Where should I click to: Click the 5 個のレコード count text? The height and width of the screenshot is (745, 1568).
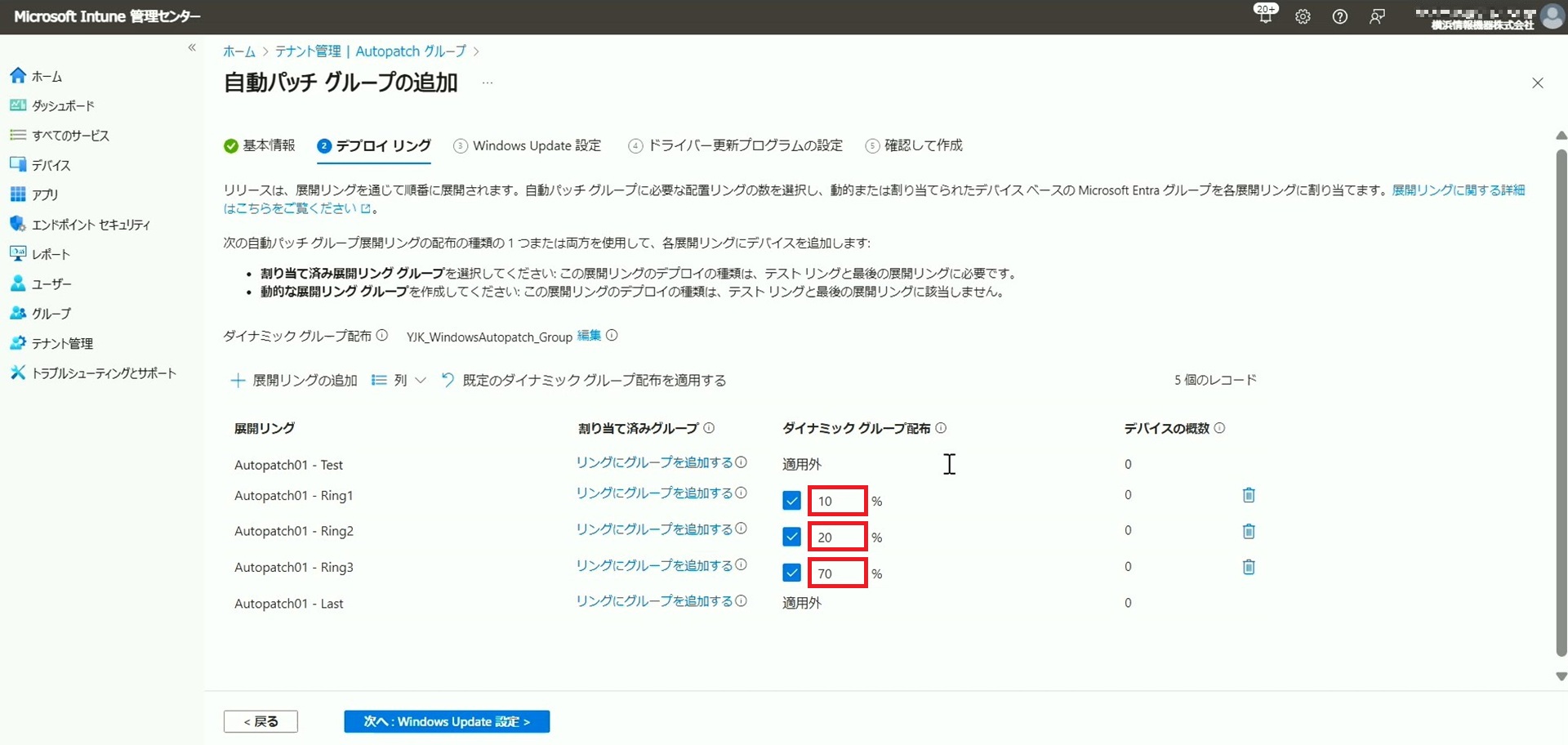[x=1215, y=380]
